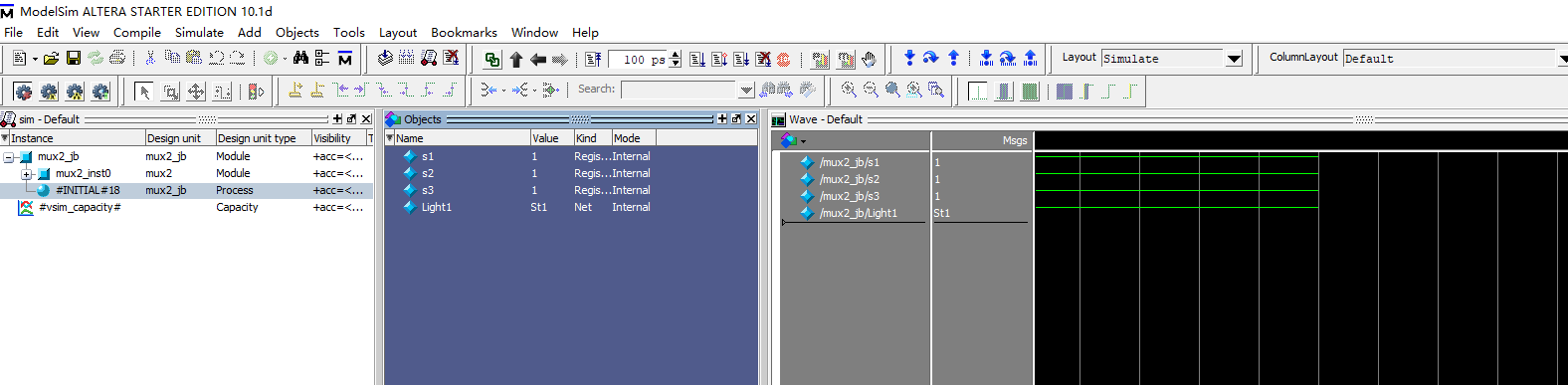Click the run length 100 ps field
Screen dimensions: 1568x385
(x=639, y=60)
